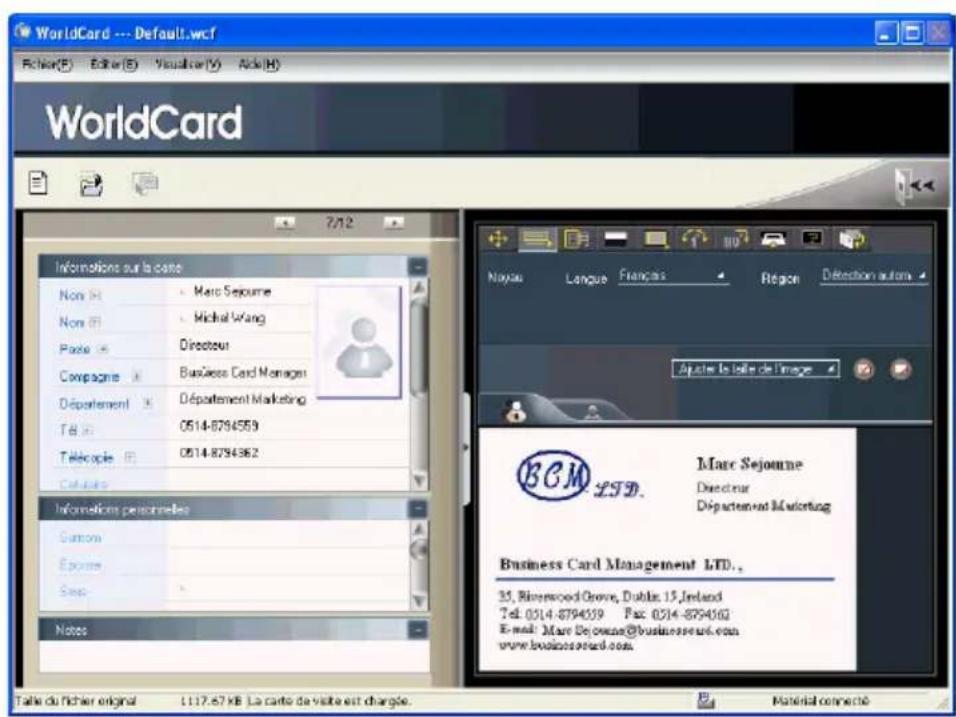
Task: Click the Épouse input field
Action: (287, 565)
